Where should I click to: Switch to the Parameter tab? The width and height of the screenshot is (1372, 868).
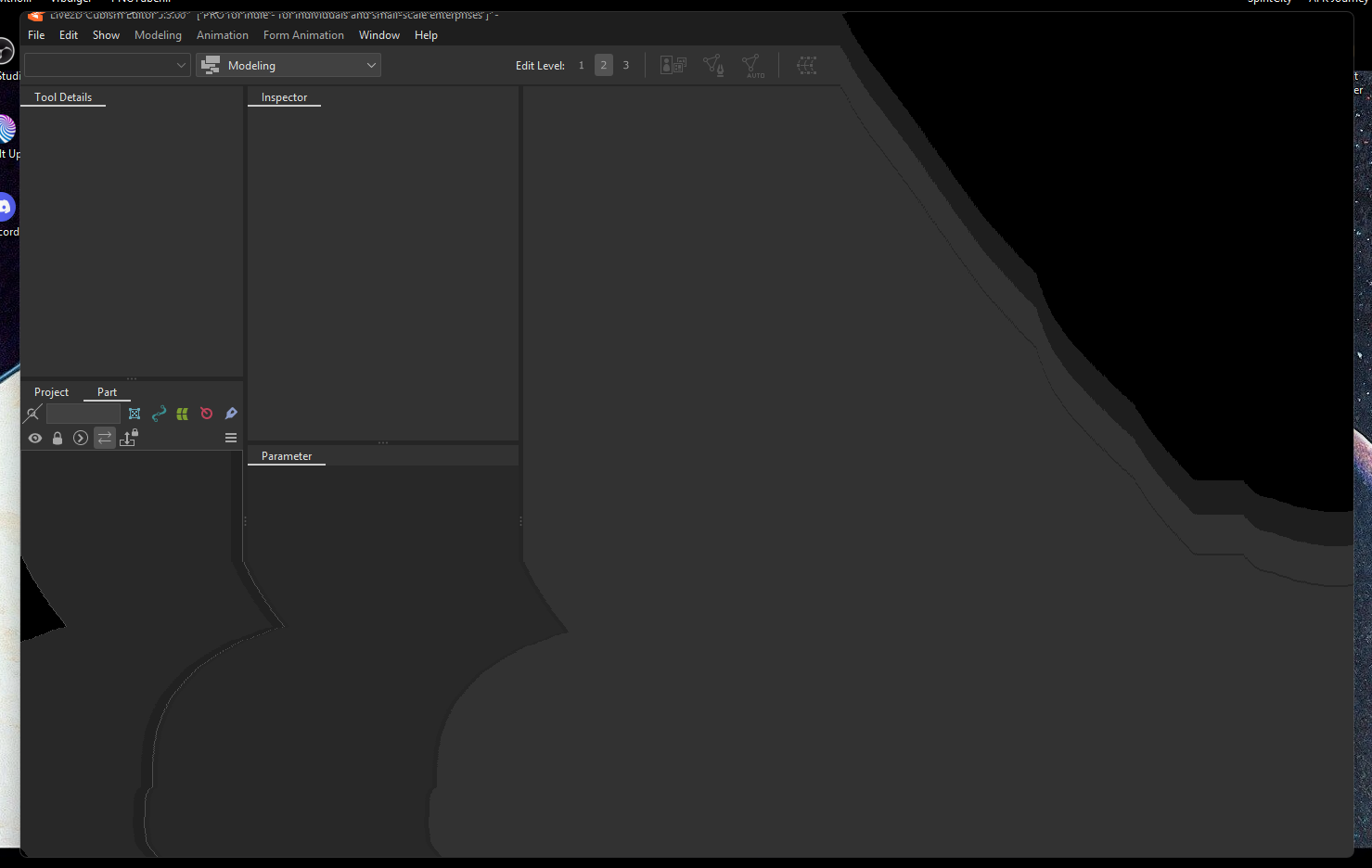coord(287,456)
